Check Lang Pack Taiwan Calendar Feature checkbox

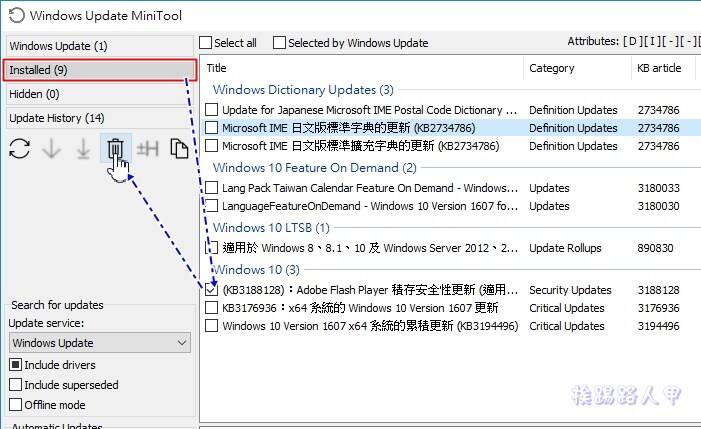(211, 188)
